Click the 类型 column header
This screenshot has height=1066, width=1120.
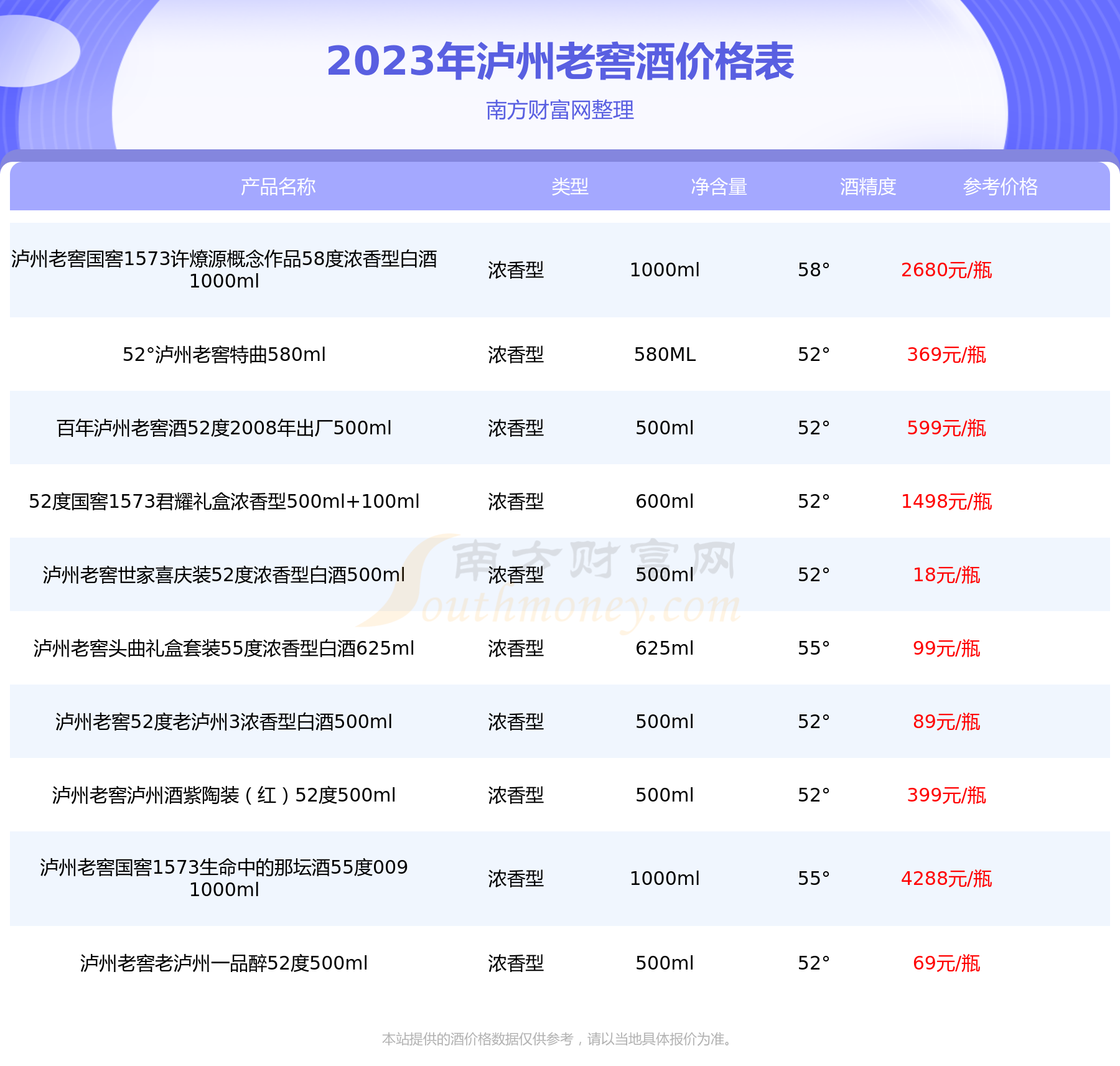point(570,187)
